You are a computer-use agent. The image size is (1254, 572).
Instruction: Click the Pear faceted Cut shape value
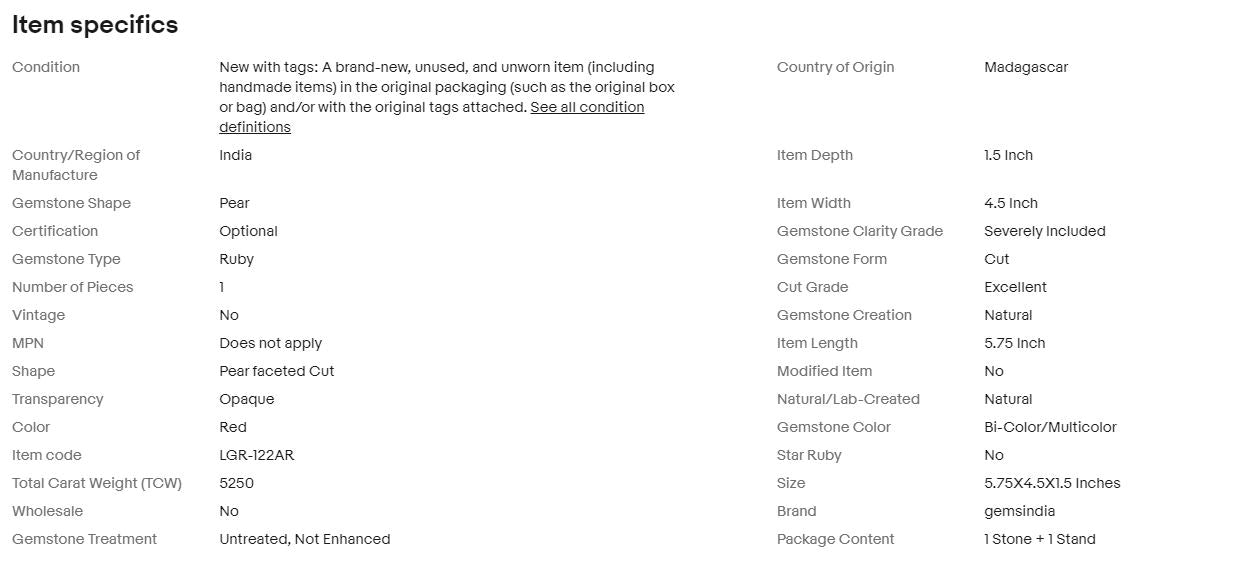point(277,371)
